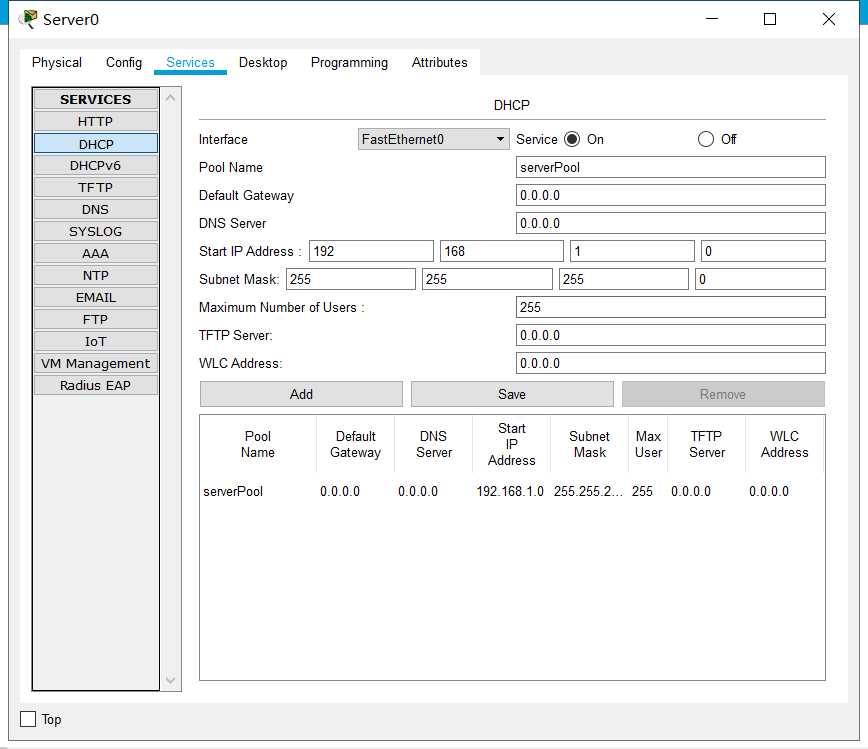Click the Server0 app icon in title bar
Viewport: 868px width, 749px height.
[28, 19]
